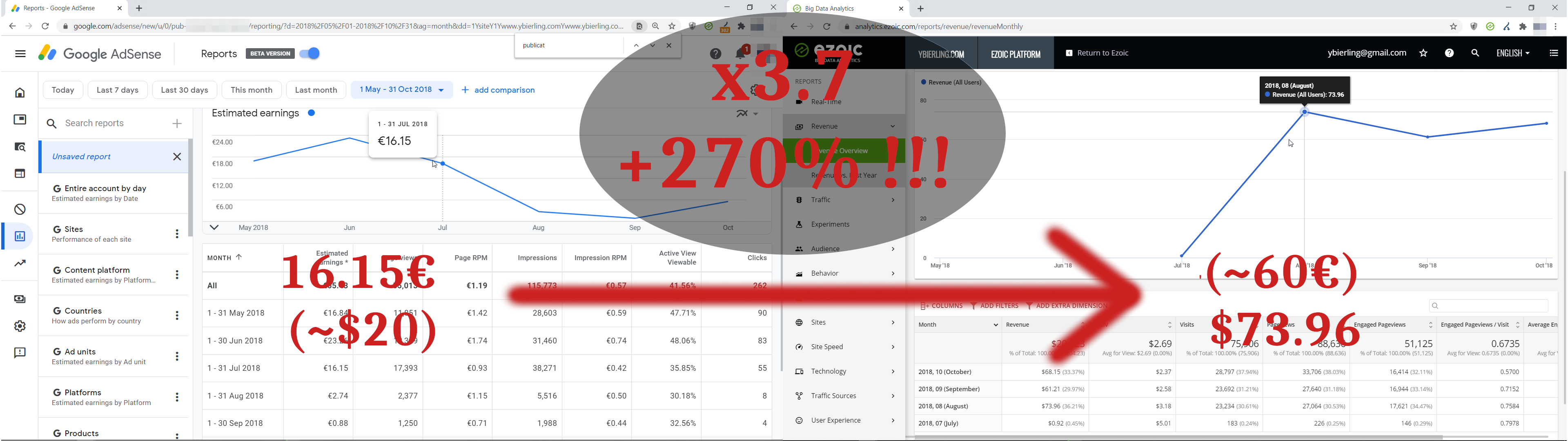Screen dimensions: 1568x441
Task: Click the Ezoic search magnifier icon
Action: pyautogui.click(x=1475, y=53)
